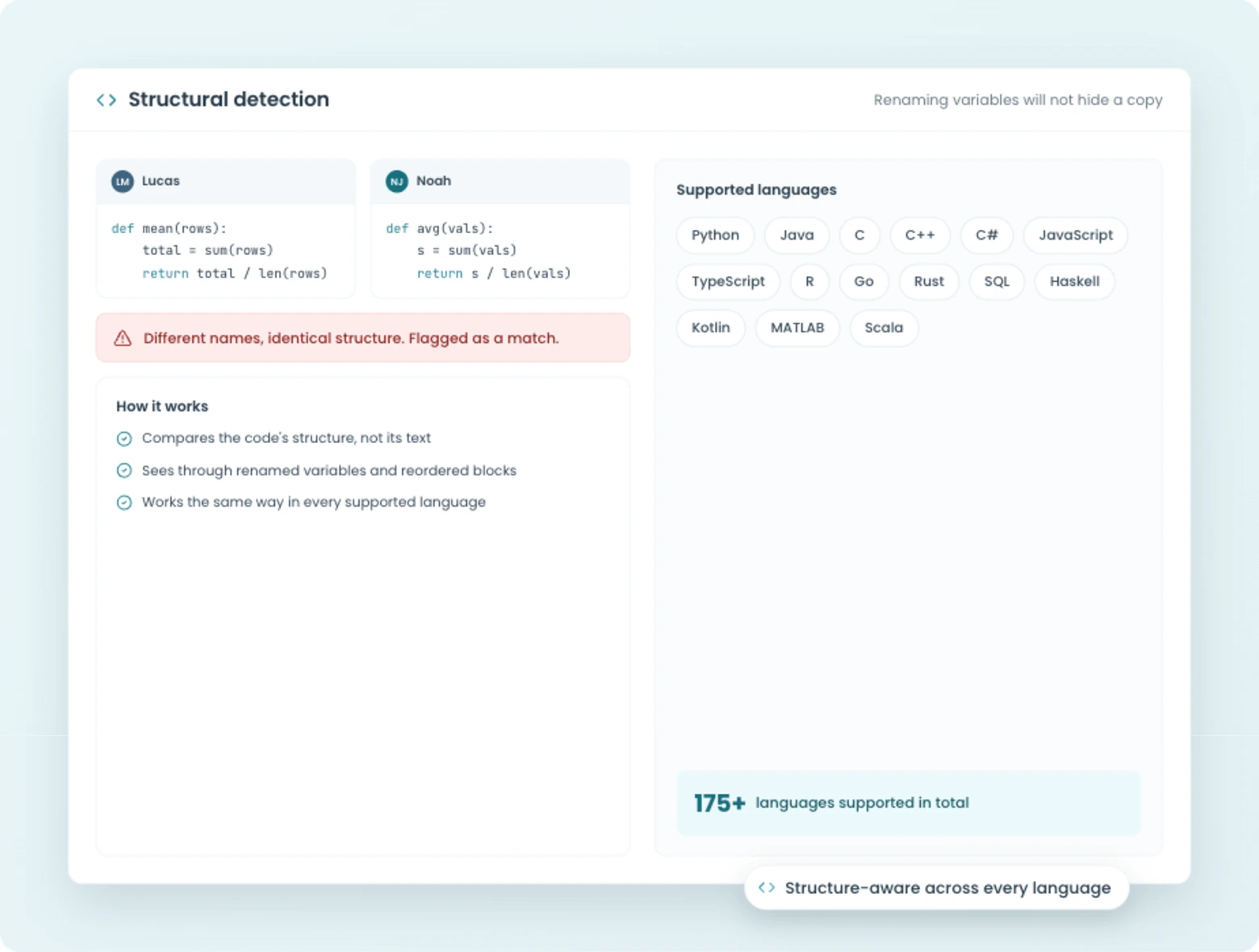Choose the C++ language chip
1259x952 pixels.
pos(920,236)
